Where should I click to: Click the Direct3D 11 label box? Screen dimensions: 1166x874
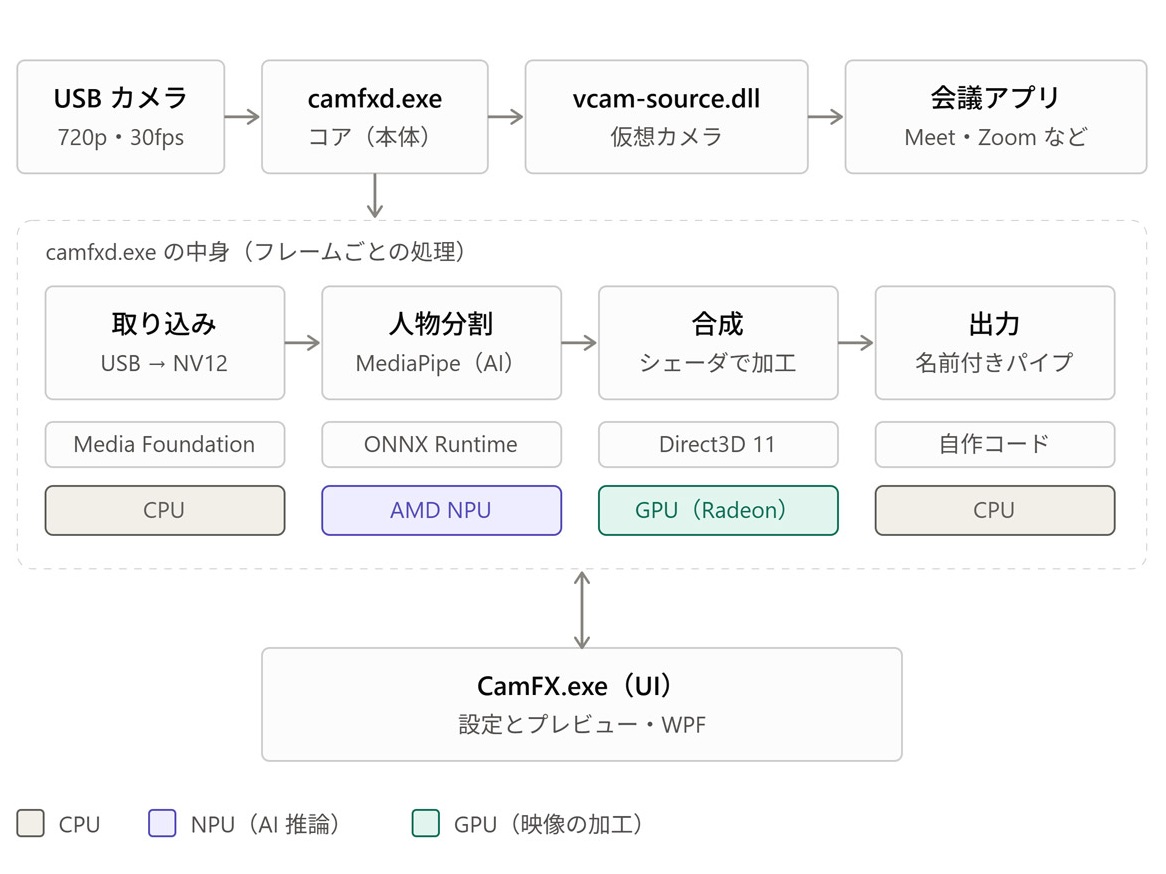point(718,444)
